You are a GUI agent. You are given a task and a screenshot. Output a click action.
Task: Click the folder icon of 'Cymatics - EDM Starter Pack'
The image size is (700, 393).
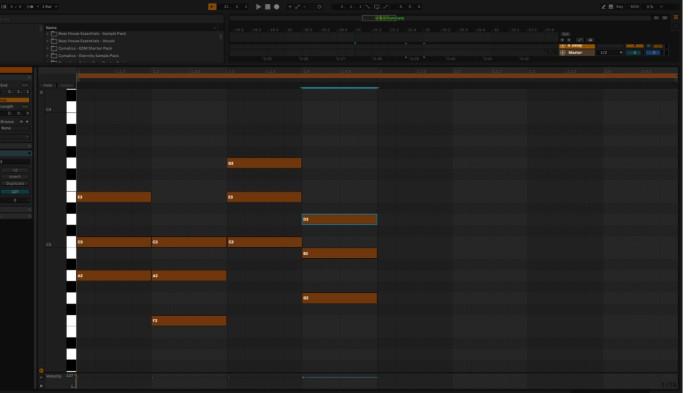coord(54,48)
